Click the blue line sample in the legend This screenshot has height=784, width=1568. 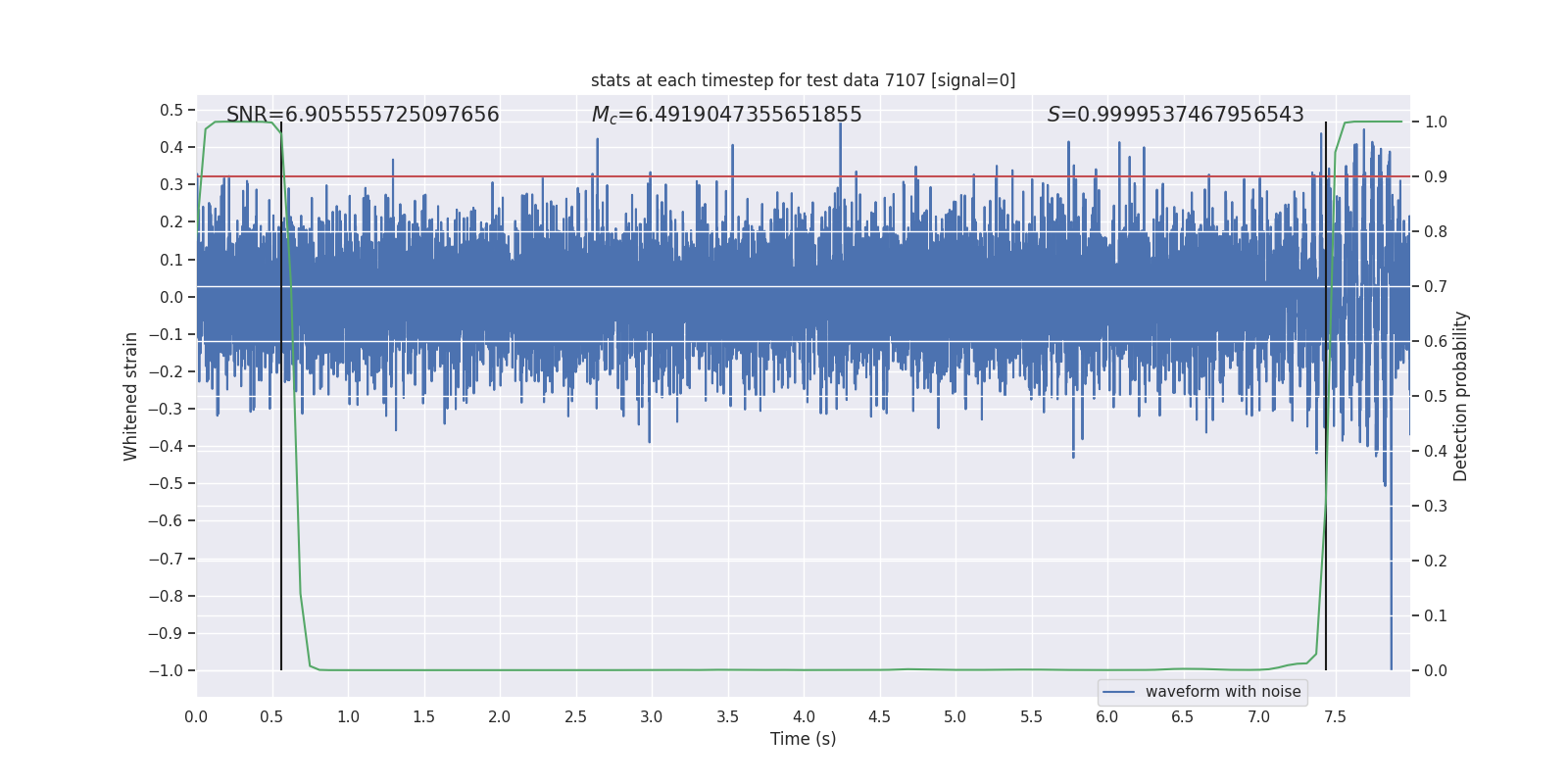click(x=1119, y=692)
